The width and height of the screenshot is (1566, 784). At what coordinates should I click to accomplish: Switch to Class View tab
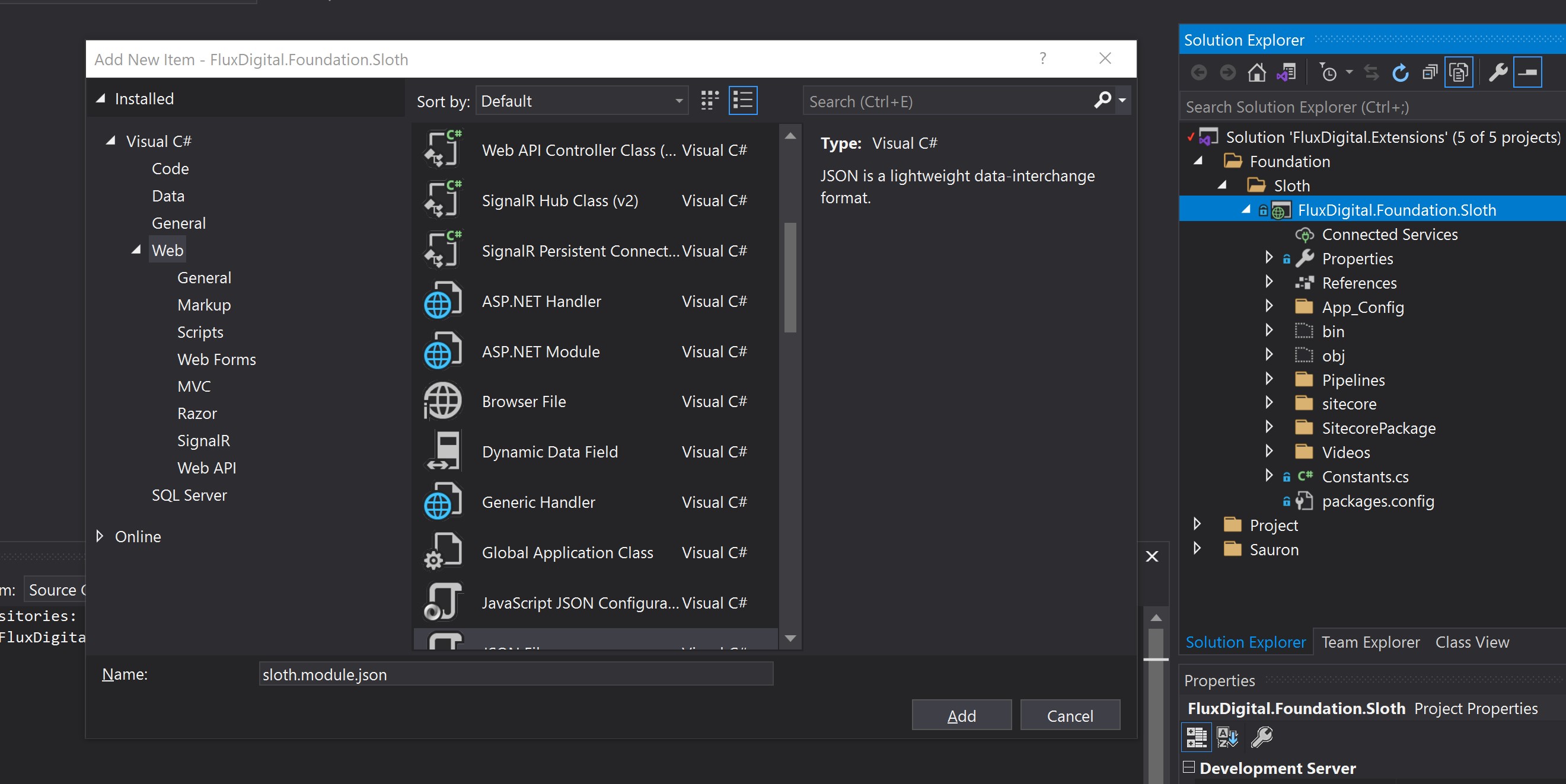click(1472, 642)
